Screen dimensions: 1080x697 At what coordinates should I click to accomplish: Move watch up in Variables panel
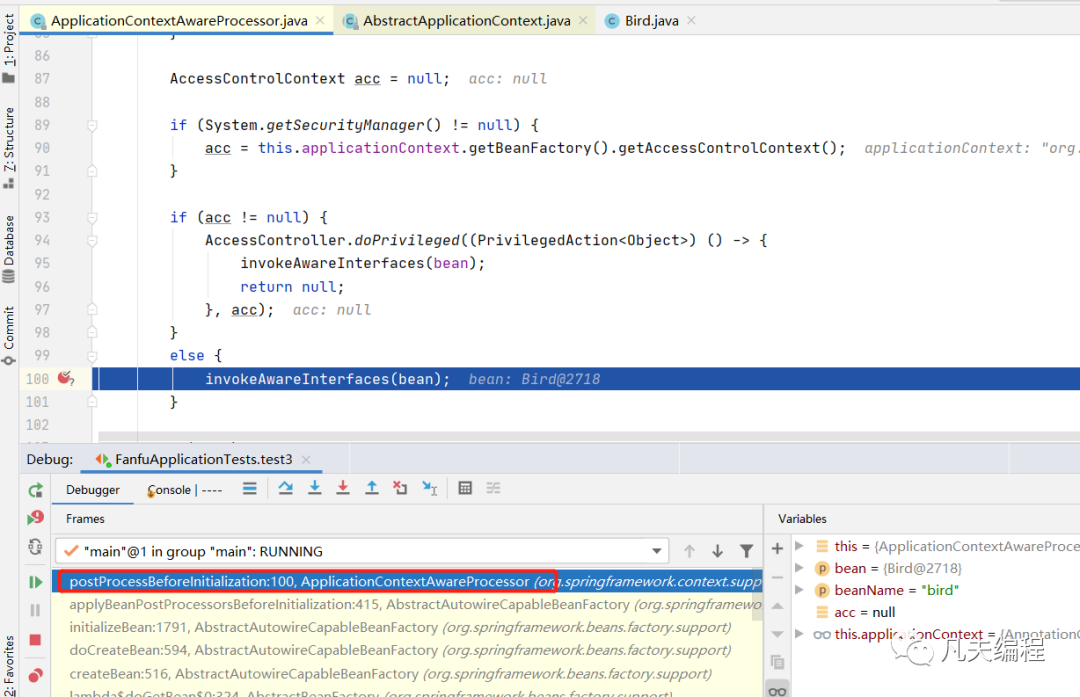(x=778, y=605)
